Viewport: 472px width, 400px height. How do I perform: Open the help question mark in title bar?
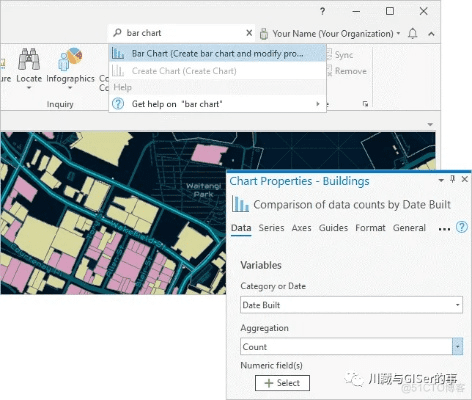coord(322,12)
